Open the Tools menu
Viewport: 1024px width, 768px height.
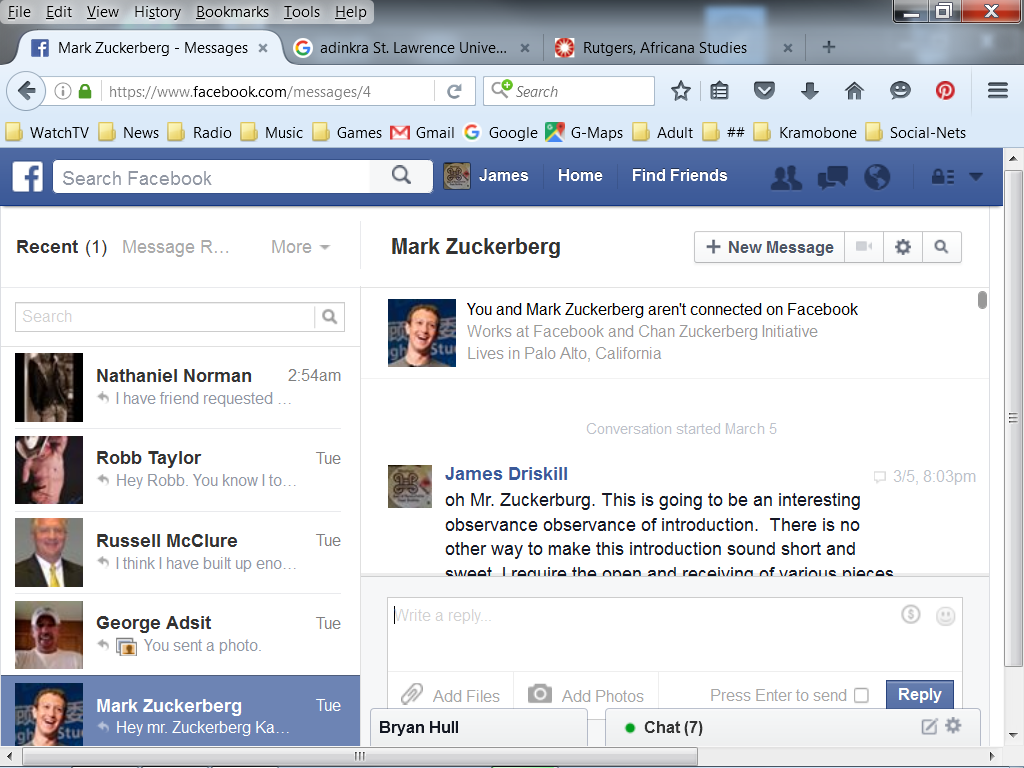coord(302,12)
